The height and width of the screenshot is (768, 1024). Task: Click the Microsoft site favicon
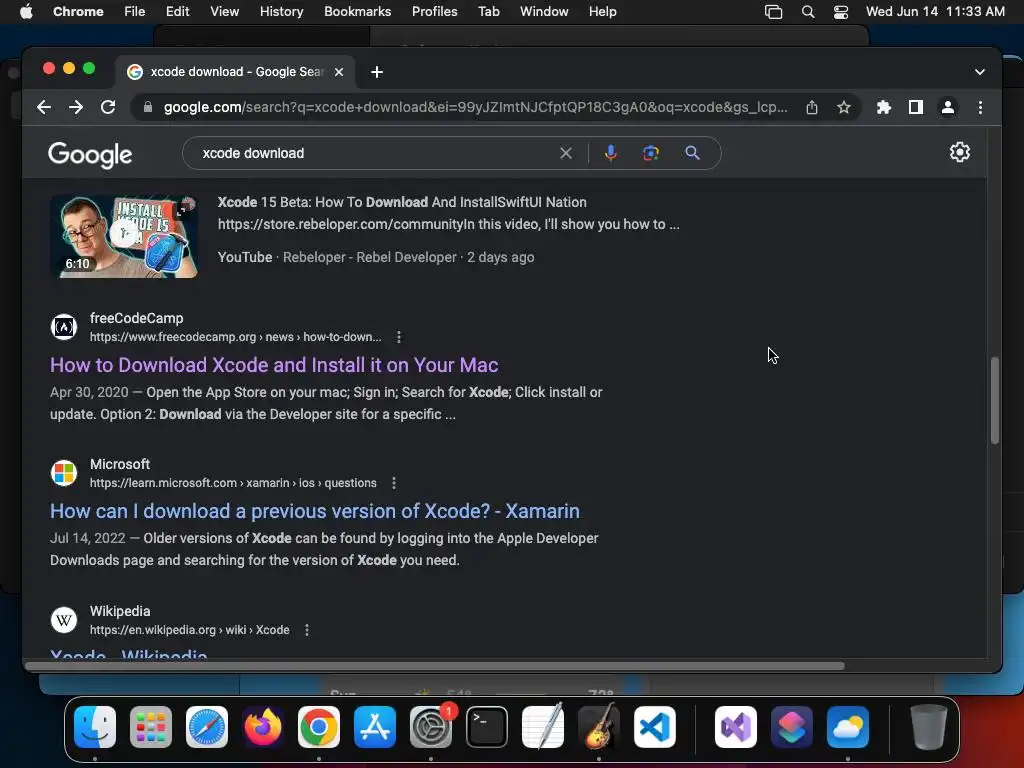64,473
